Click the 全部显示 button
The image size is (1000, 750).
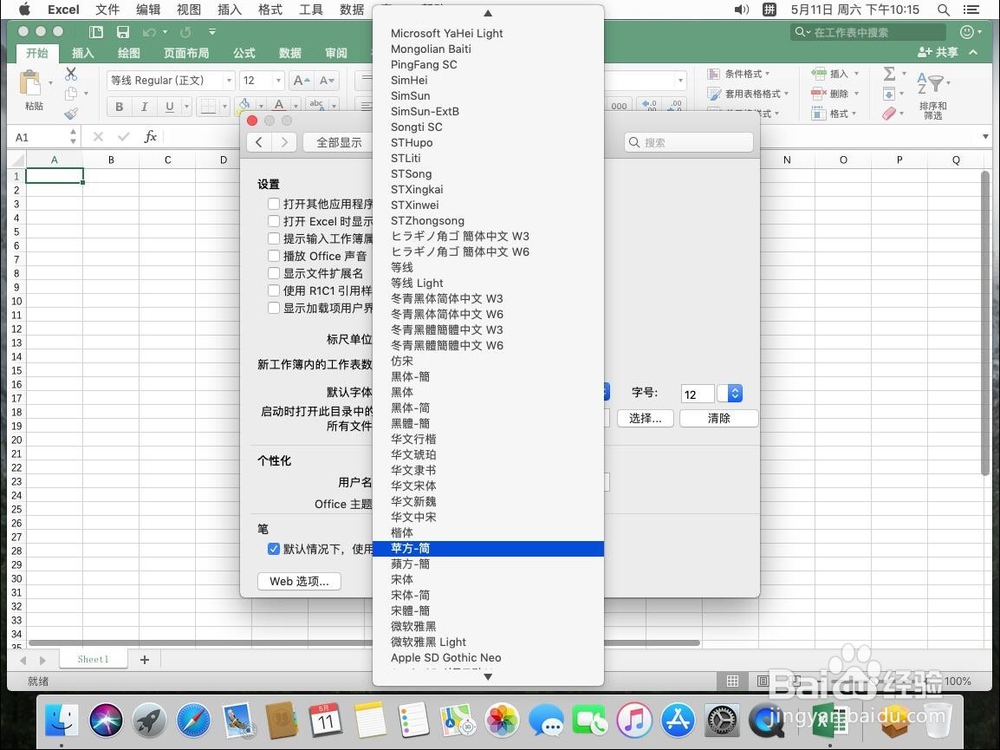(x=339, y=142)
